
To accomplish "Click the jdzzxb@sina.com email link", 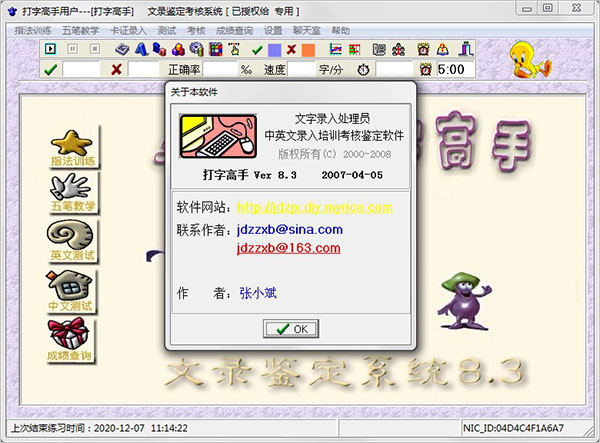I will tap(290, 230).
